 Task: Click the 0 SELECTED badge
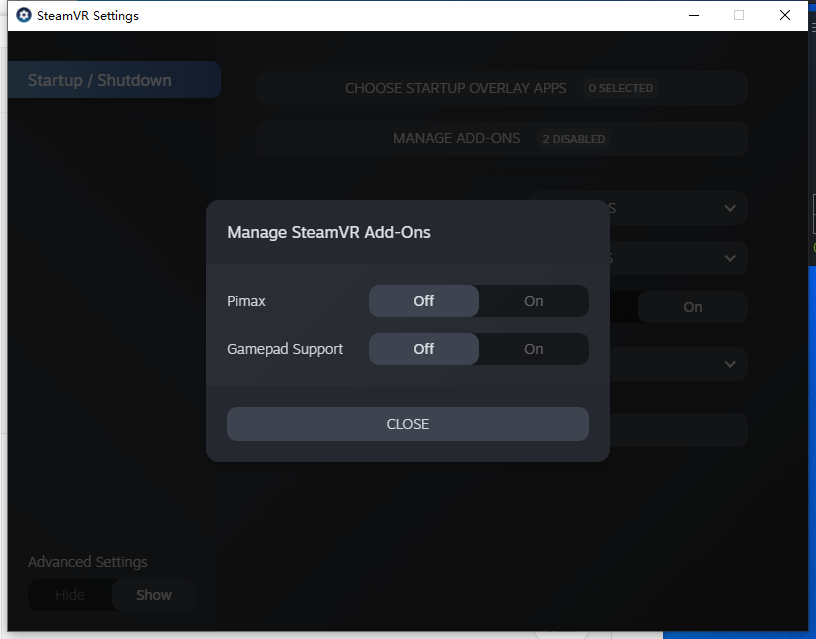pyautogui.click(x=620, y=88)
